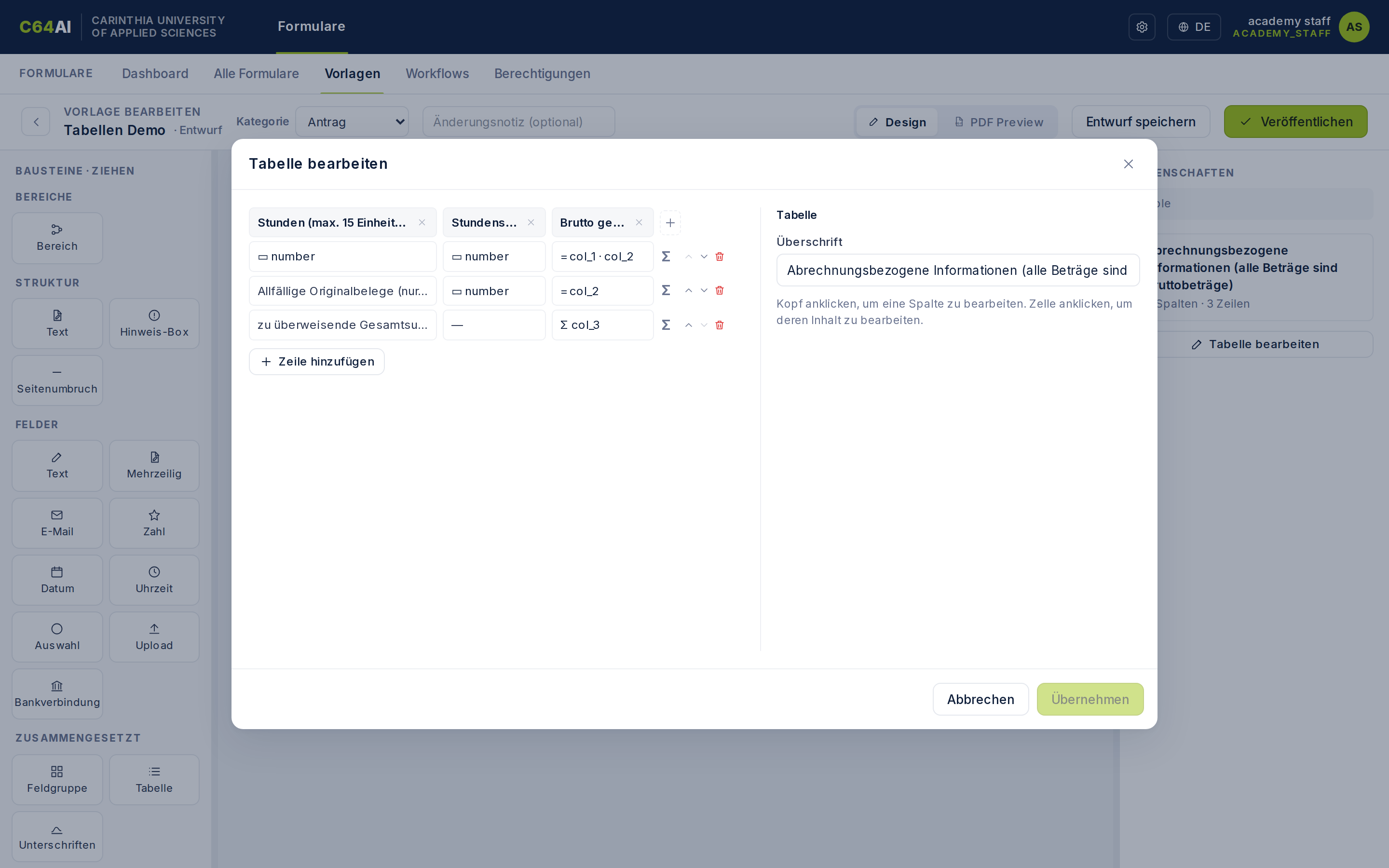Toggle sum icon on the col_1 · col_2 row
The width and height of the screenshot is (1389, 868).
coord(666,257)
